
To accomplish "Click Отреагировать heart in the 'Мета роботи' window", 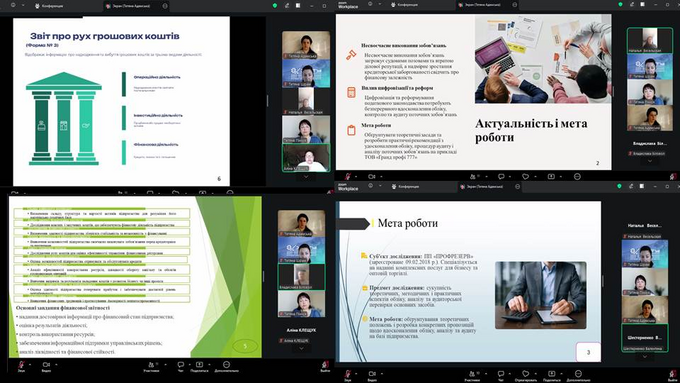I will pyautogui.click(x=526, y=375).
